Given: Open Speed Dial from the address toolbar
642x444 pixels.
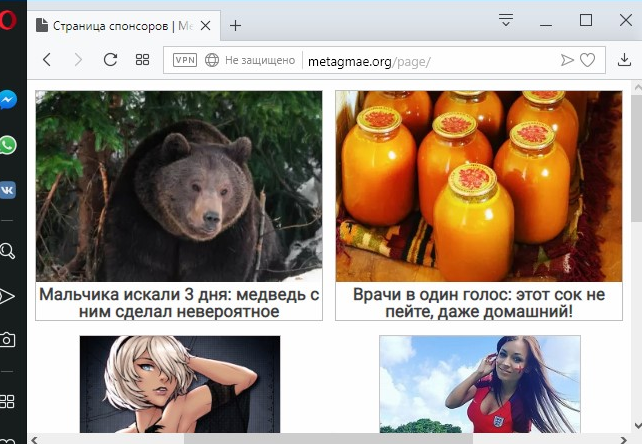Looking at the screenshot, I should tap(142, 60).
